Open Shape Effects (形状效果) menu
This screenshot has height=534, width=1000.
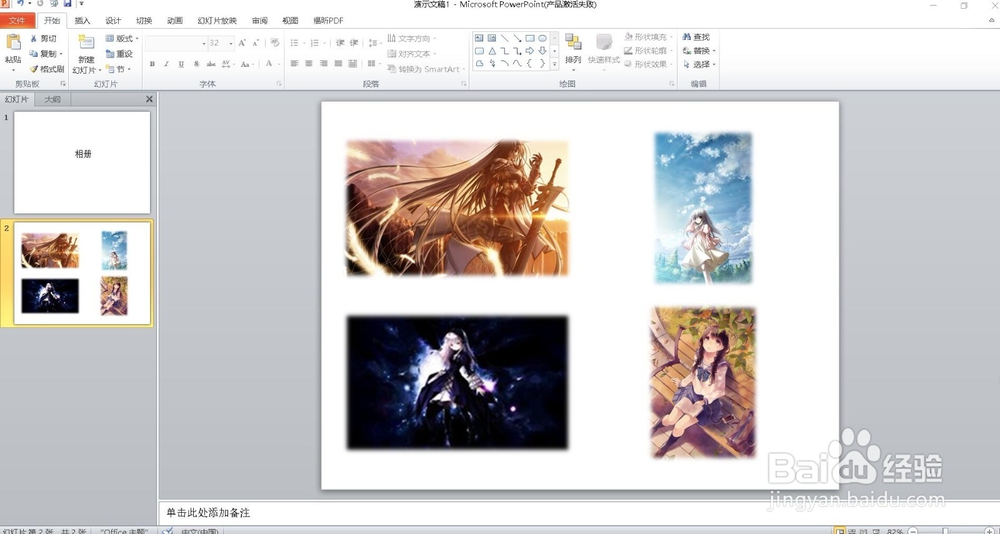[649, 64]
